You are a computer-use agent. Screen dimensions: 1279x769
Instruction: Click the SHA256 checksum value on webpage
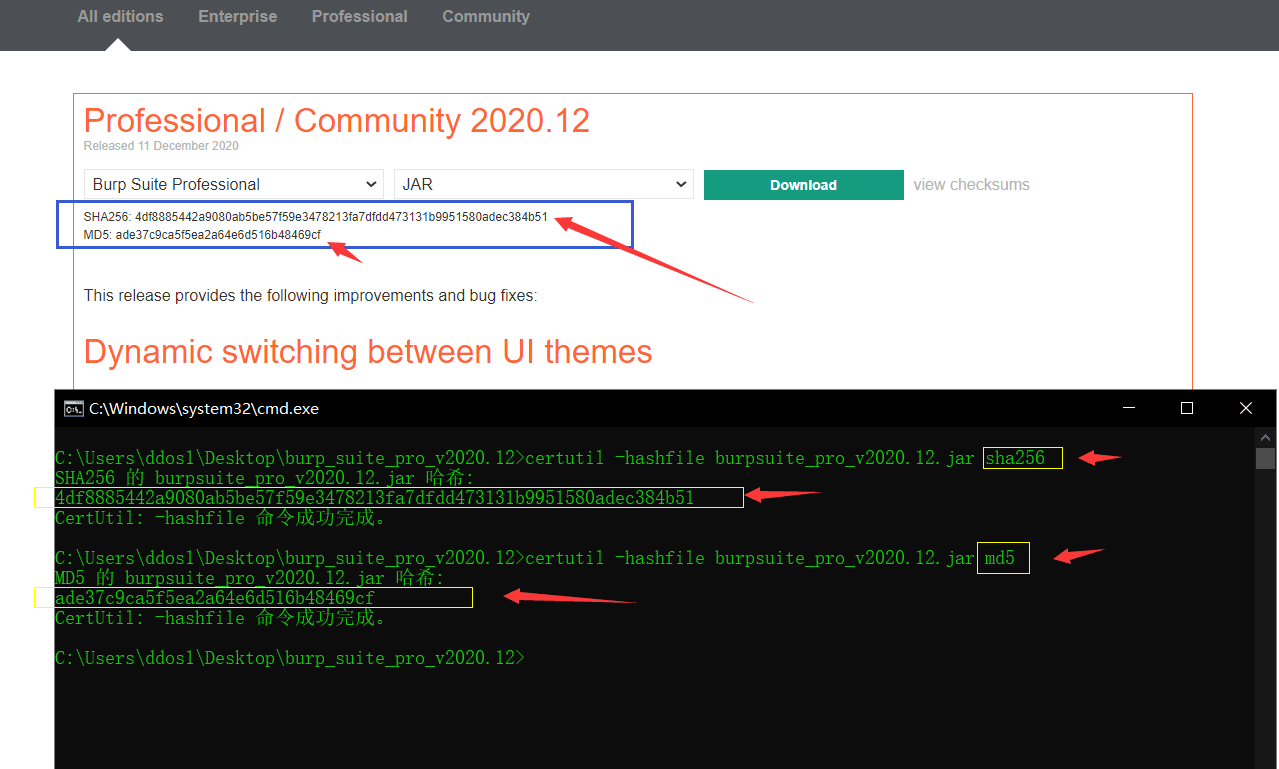[342, 217]
